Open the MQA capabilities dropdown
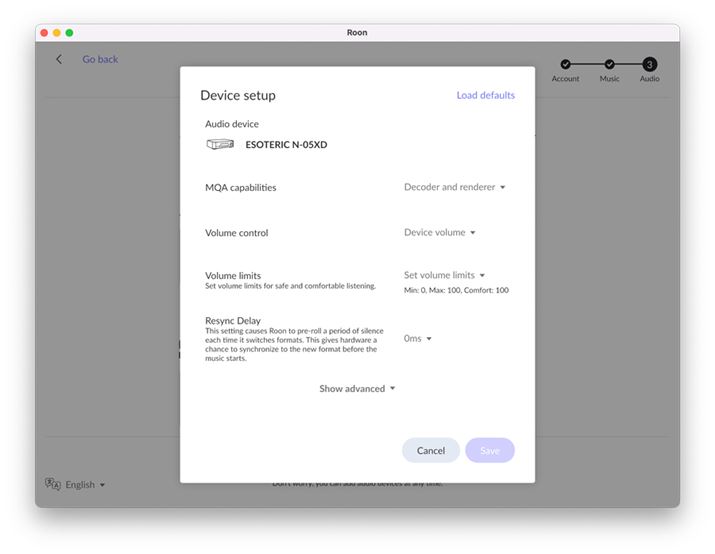The height and width of the screenshot is (554, 715). 454,187
